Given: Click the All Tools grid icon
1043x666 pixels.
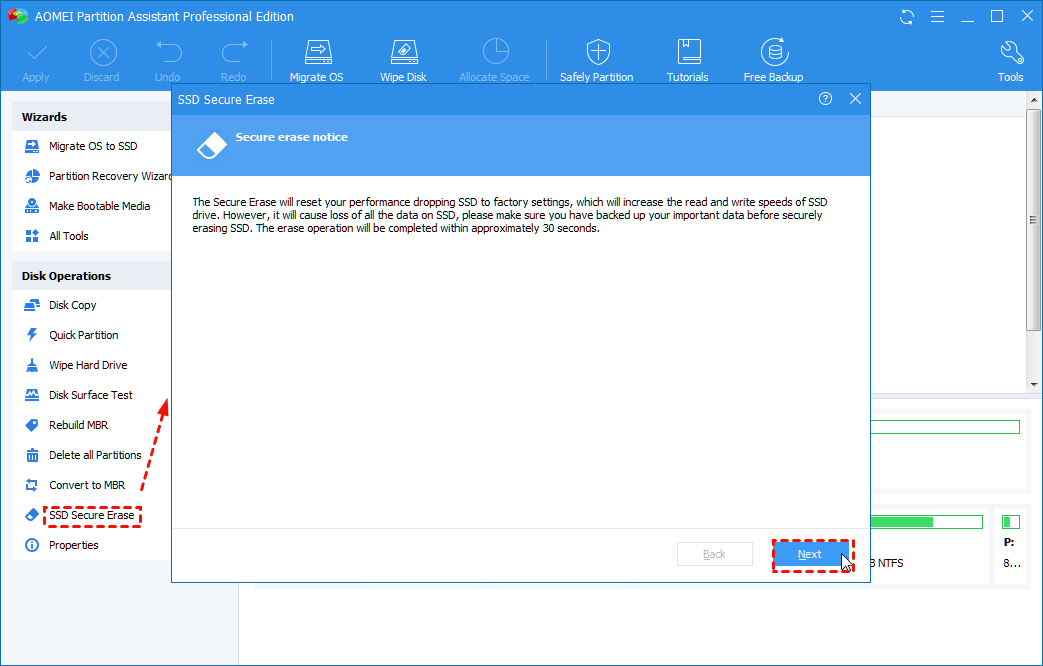Looking at the screenshot, I should point(32,236).
